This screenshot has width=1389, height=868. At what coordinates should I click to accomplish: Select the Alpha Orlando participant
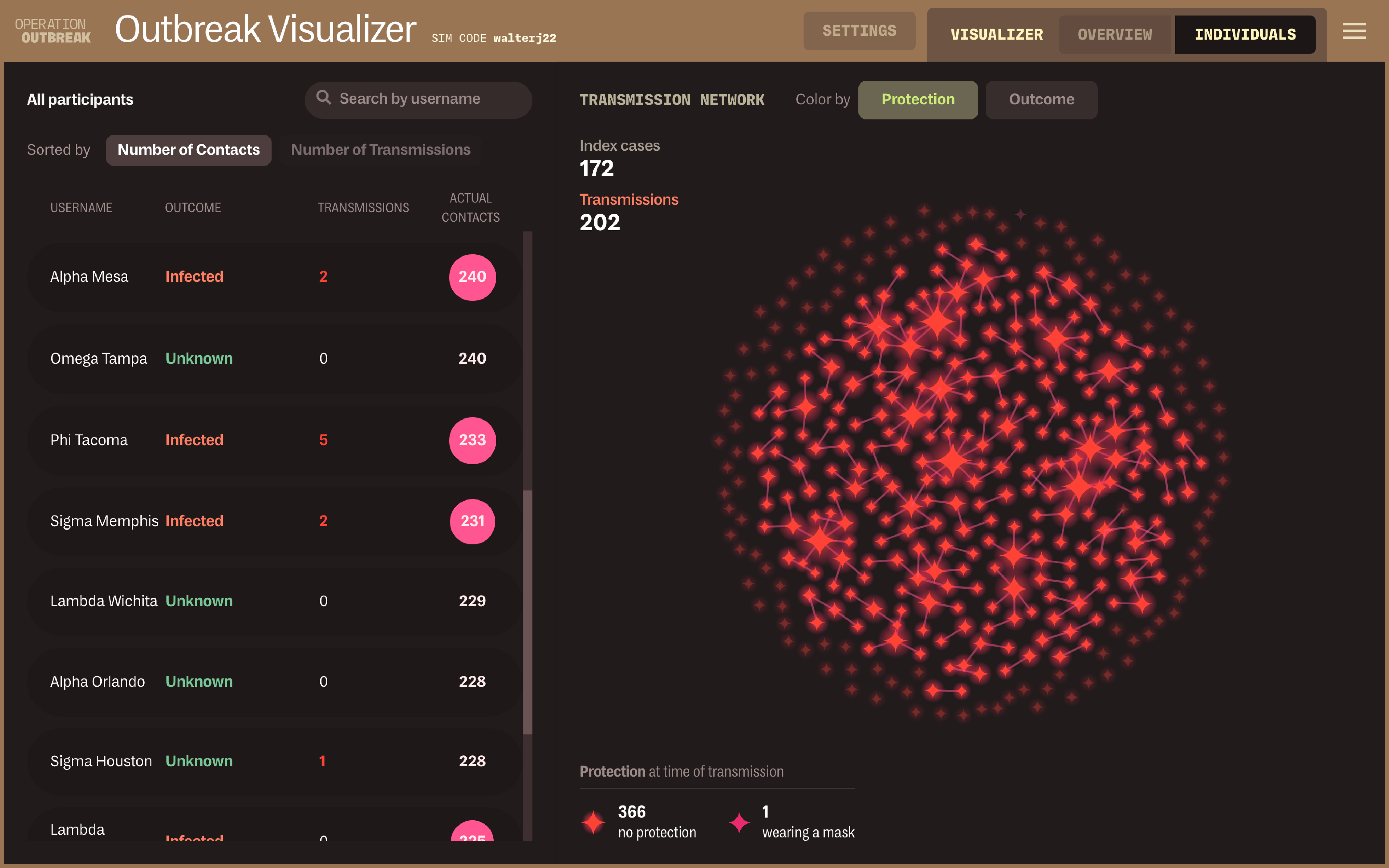pyautogui.click(x=275, y=682)
